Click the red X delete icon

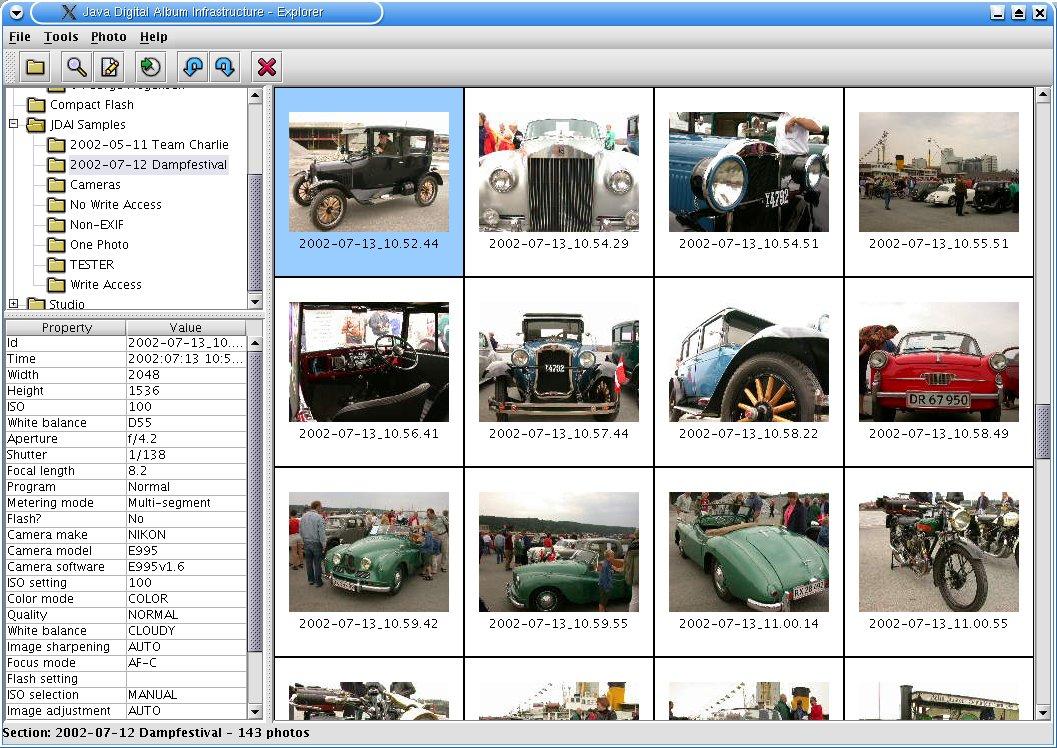point(266,67)
